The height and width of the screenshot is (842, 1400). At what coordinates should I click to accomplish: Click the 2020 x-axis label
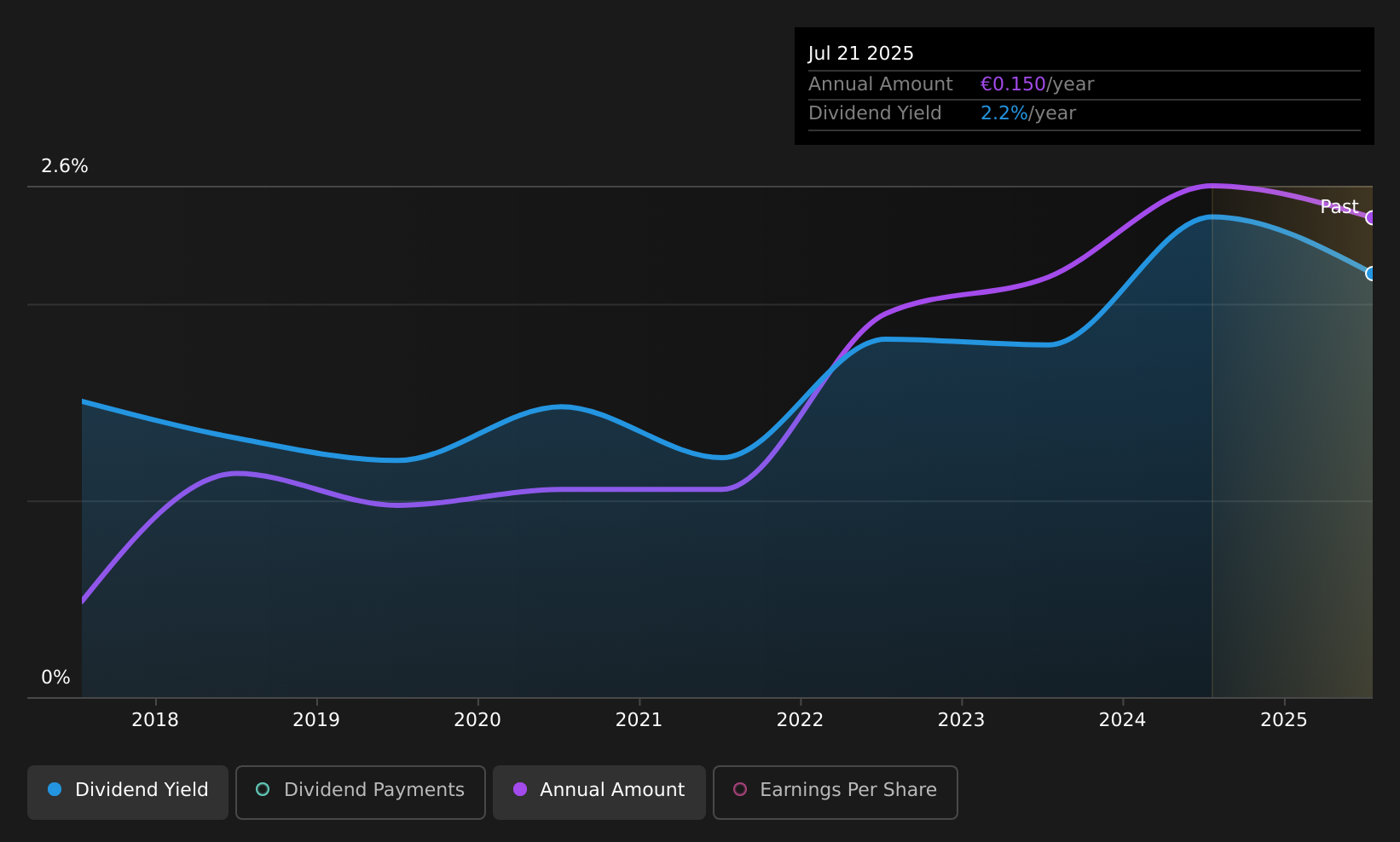[x=477, y=720]
